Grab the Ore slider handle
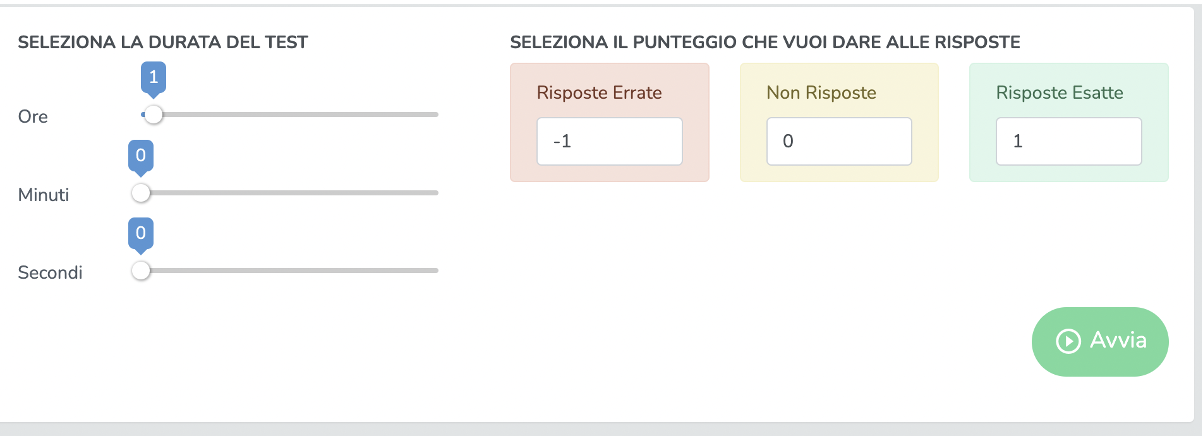This screenshot has height=438, width=1202. [153, 115]
